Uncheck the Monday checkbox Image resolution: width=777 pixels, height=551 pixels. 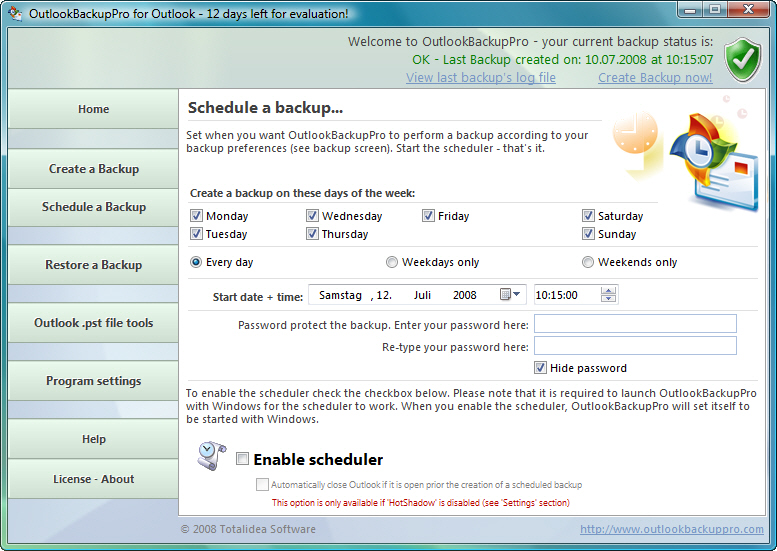[196, 216]
